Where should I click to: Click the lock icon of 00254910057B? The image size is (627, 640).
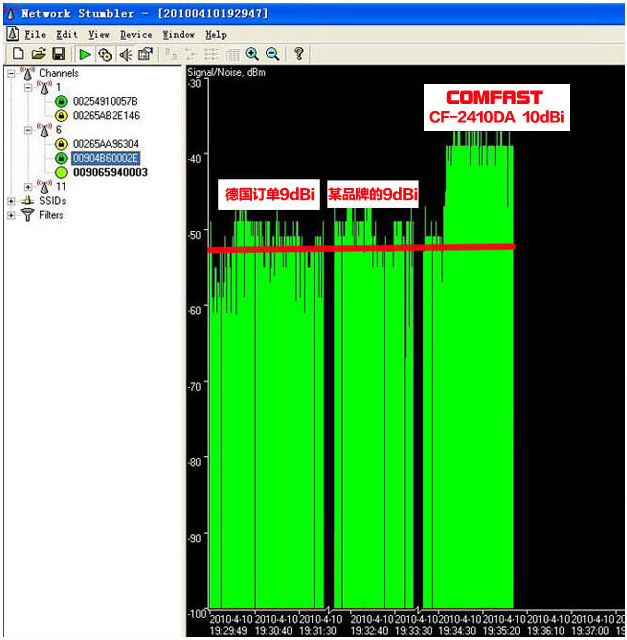click(x=61, y=101)
